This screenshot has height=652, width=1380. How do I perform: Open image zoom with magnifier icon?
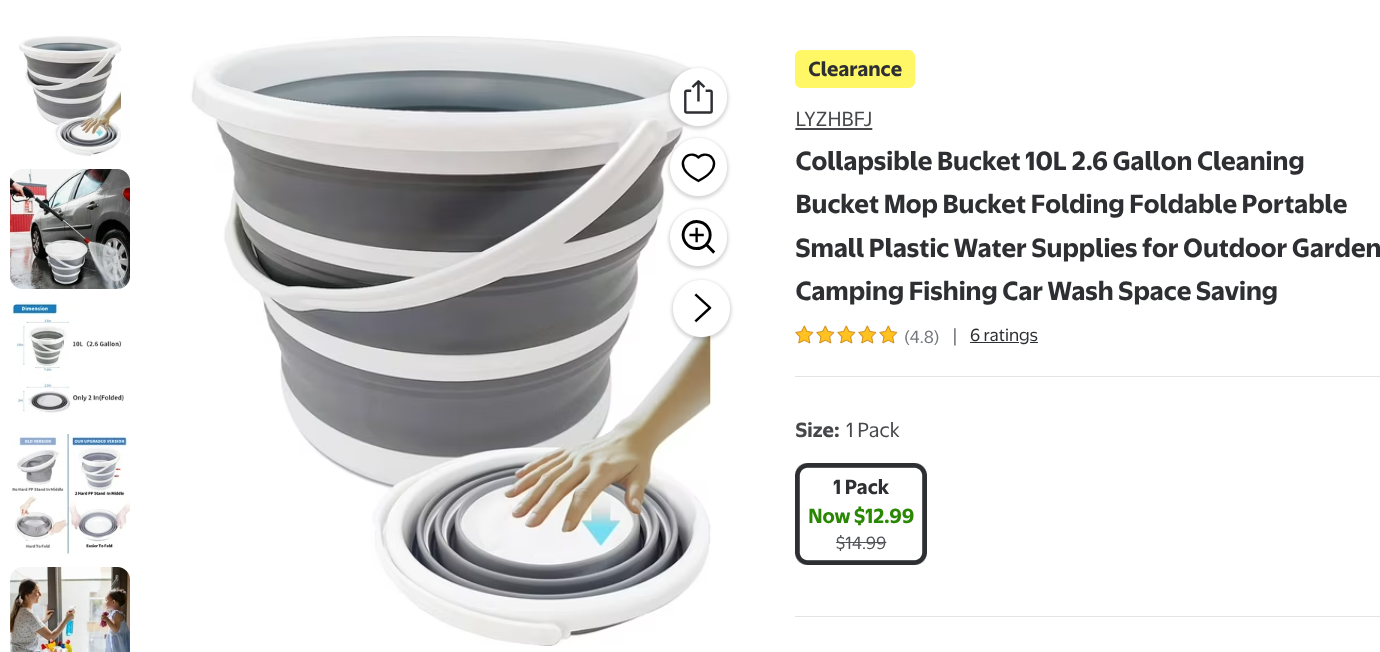click(698, 238)
